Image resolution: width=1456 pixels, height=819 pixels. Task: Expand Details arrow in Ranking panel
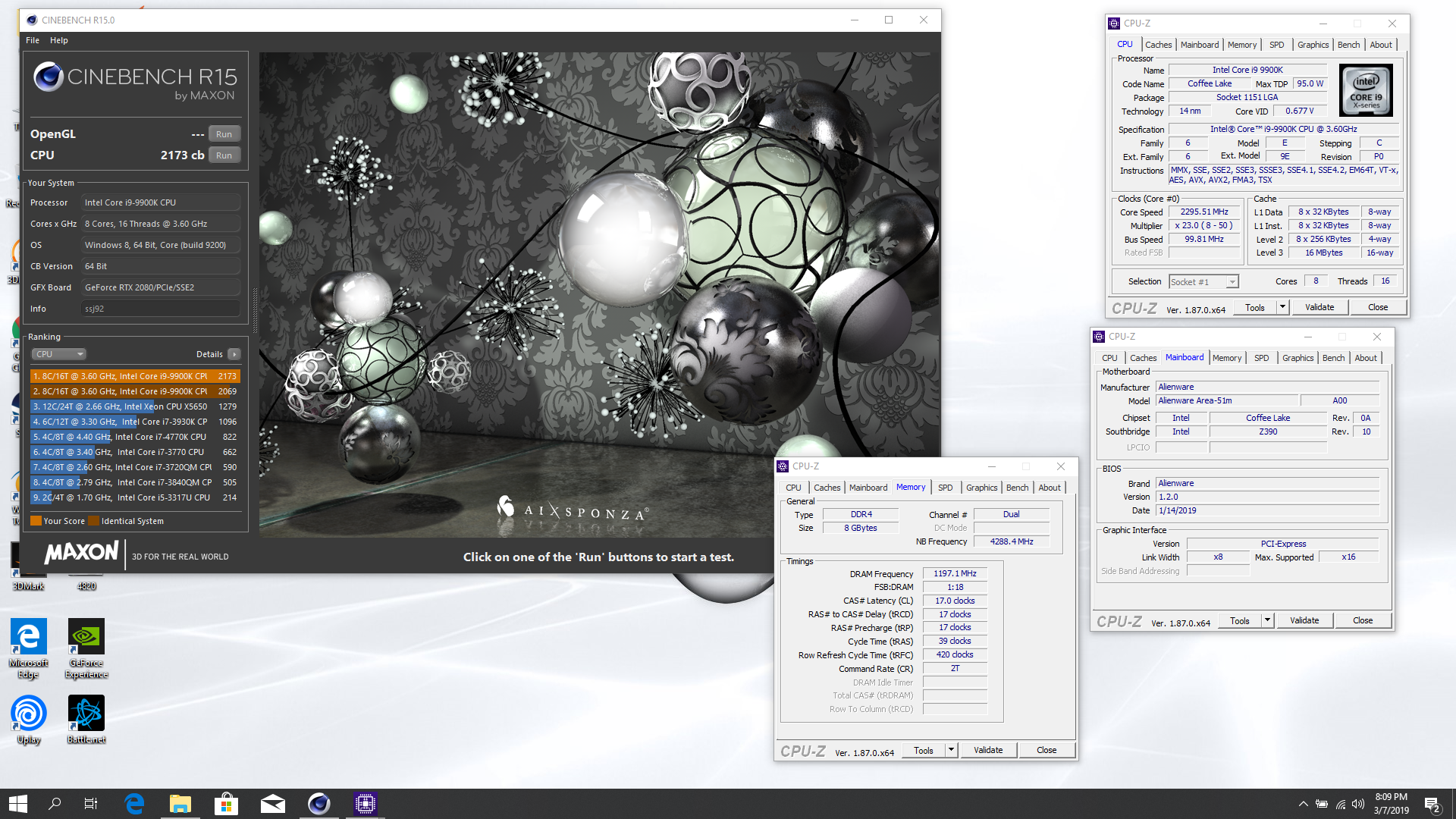click(x=234, y=354)
